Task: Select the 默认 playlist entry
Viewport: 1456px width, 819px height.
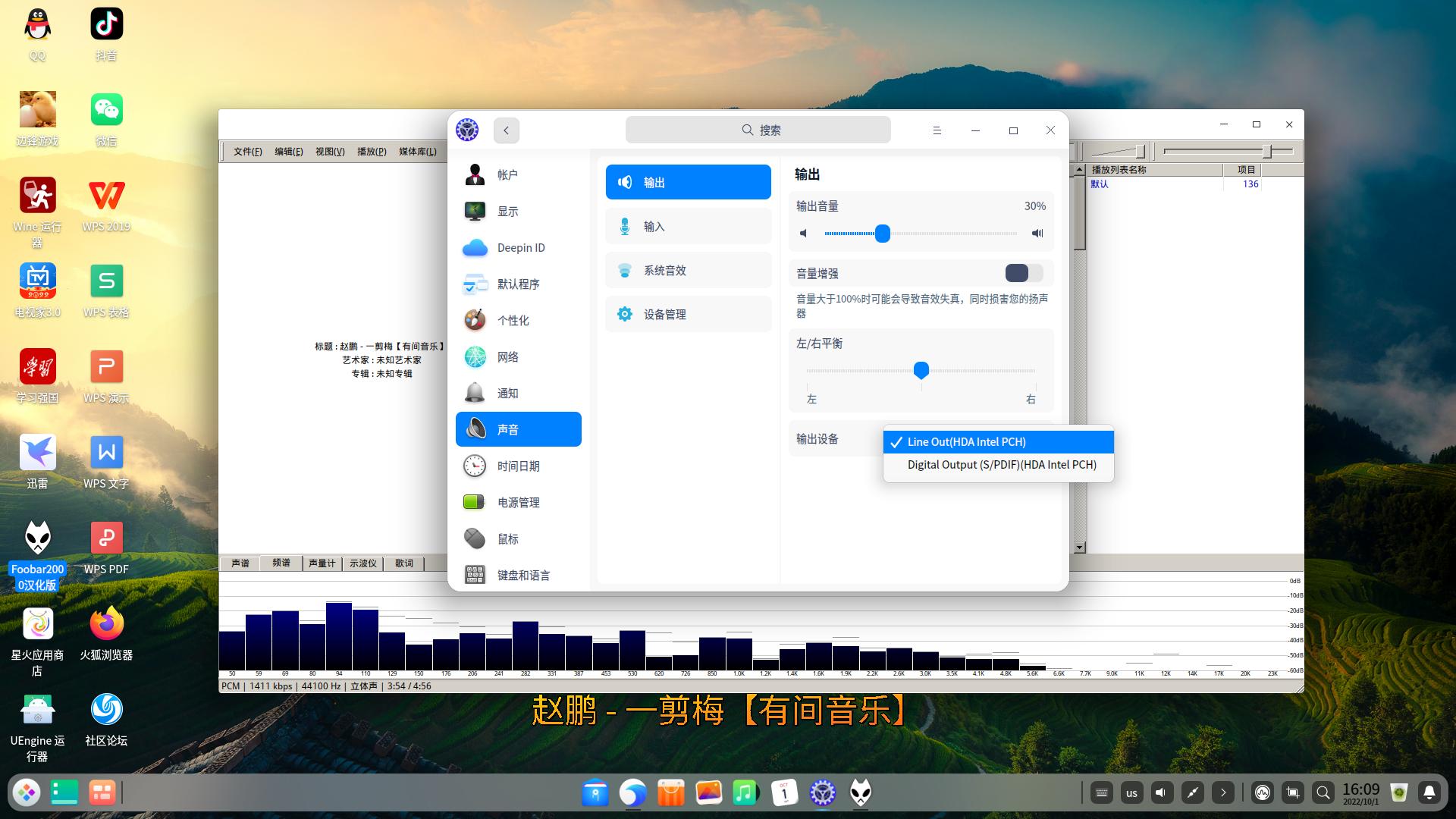Action: point(1100,184)
